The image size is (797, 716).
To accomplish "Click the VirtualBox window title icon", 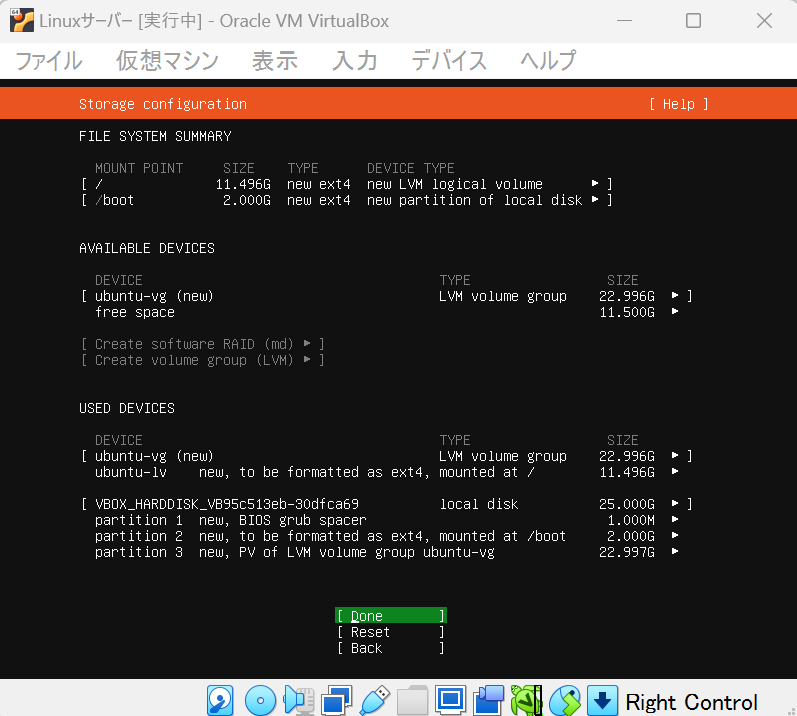I will (x=22, y=20).
